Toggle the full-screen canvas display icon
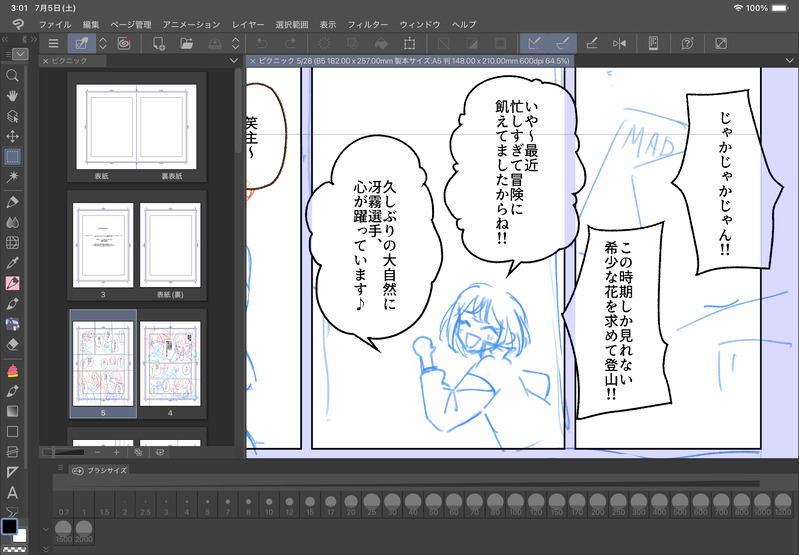This screenshot has width=799, height=555. coord(721,43)
